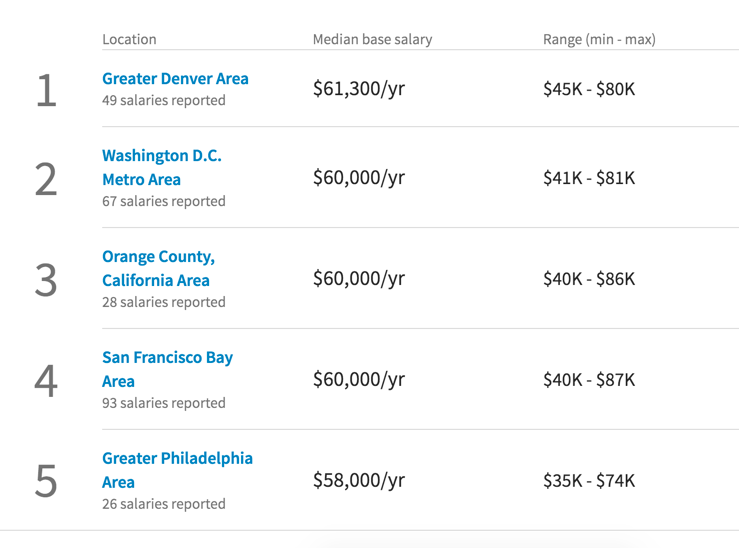Image resolution: width=739 pixels, height=548 pixels.
Task: Click the rank number 1
Action: tap(46, 89)
